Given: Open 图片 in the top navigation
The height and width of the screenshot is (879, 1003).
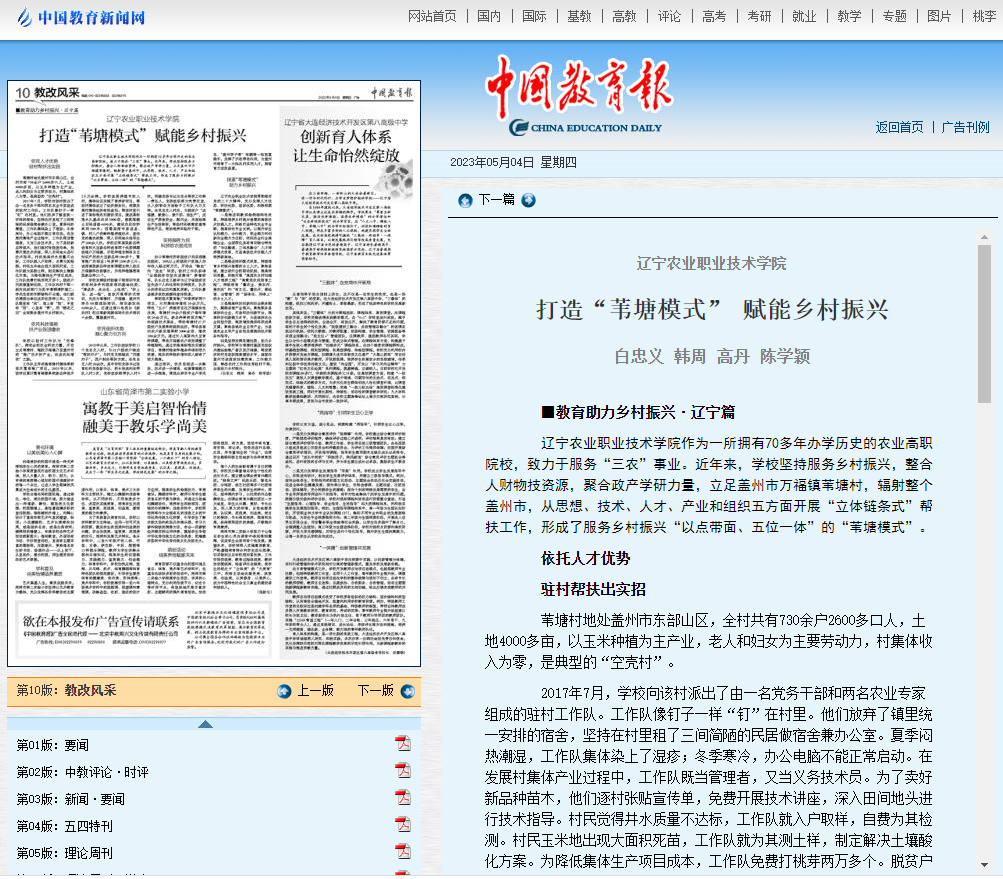Looking at the screenshot, I should (939, 16).
